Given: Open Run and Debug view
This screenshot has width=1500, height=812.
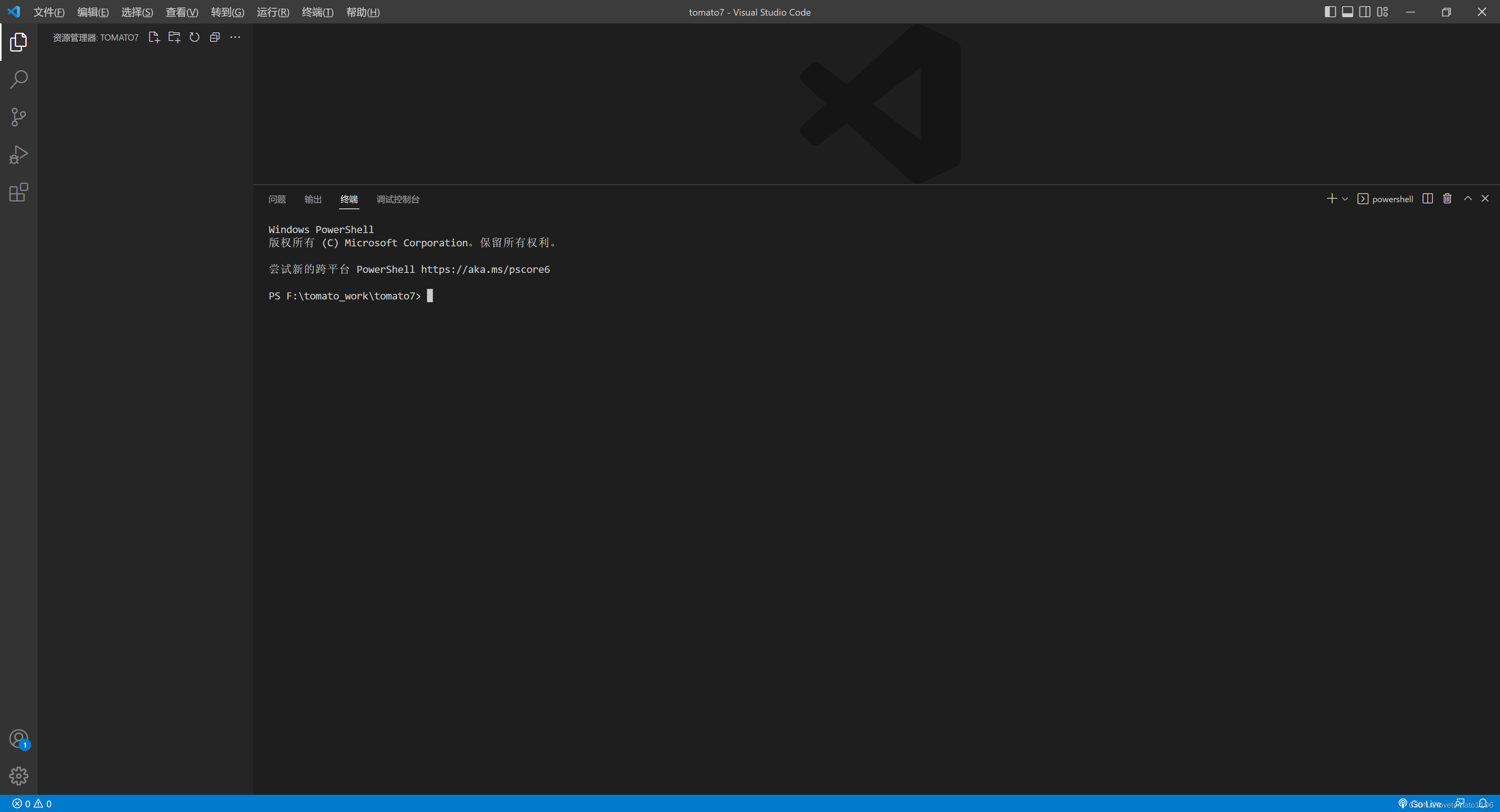Looking at the screenshot, I should tap(19, 155).
